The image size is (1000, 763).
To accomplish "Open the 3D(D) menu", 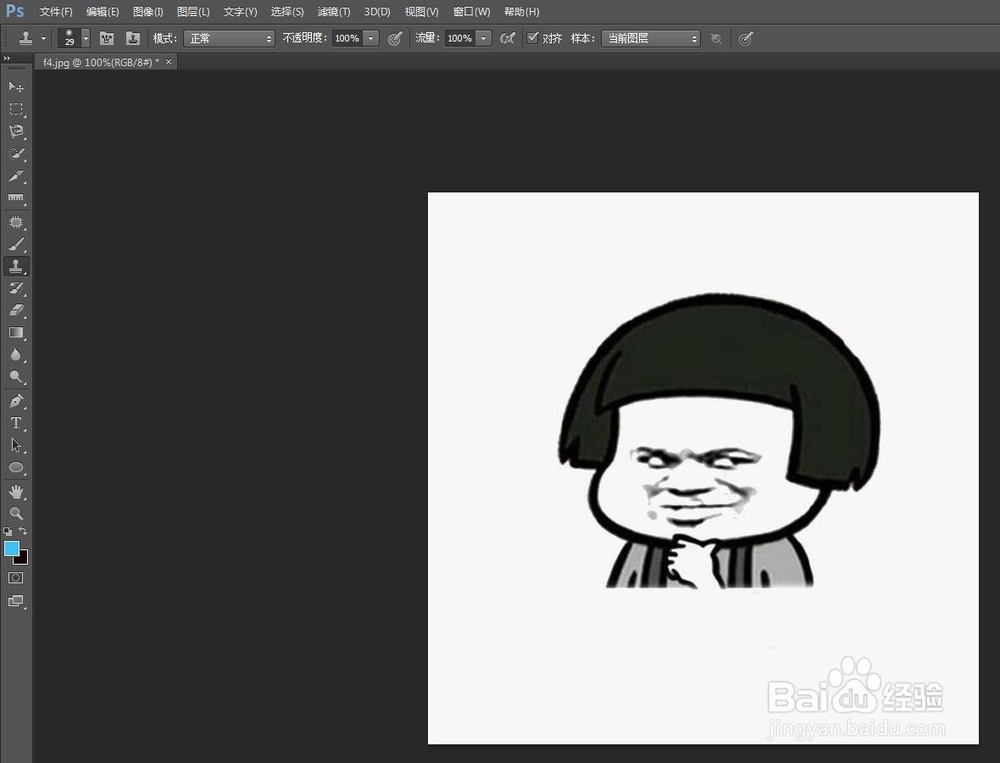I will 377,11.
